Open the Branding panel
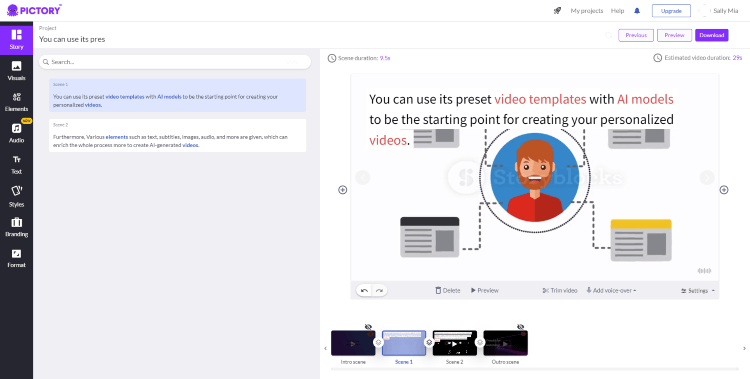 (x=16, y=227)
